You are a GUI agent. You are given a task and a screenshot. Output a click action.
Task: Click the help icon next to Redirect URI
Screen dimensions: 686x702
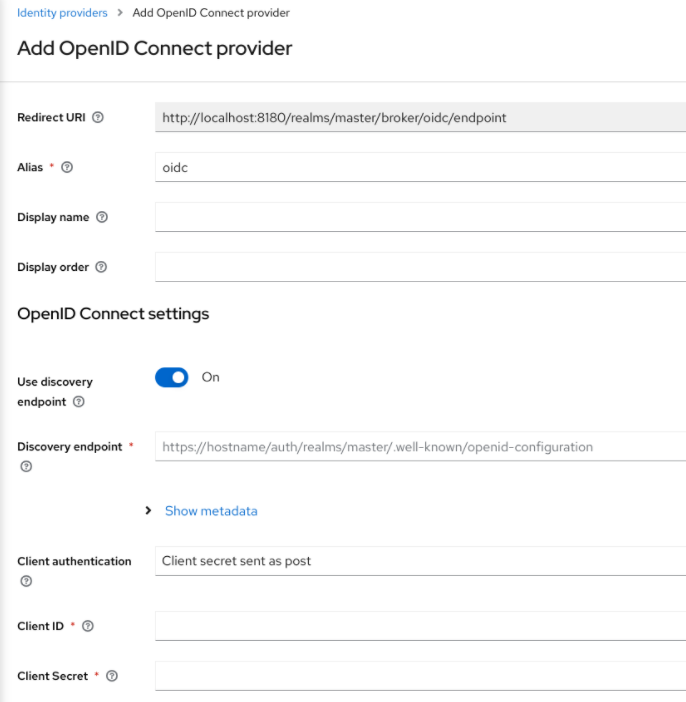pos(98,117)
